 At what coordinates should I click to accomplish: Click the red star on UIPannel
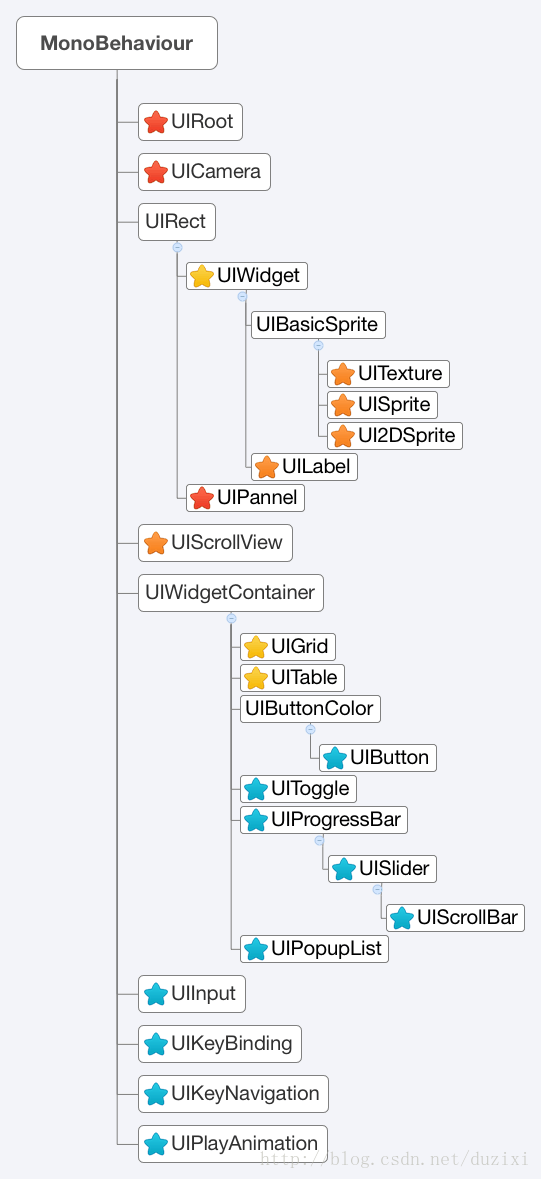pyautogui.click(x=202, y=497)
